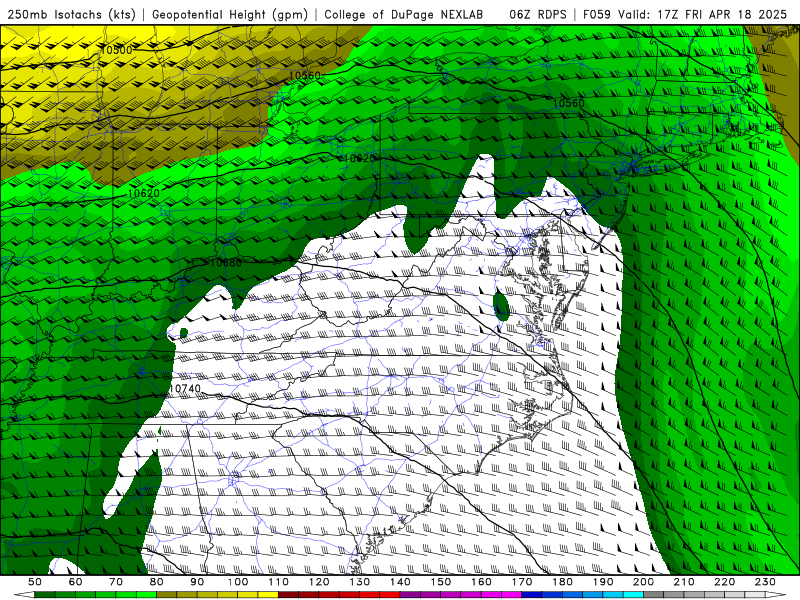
Task: Click 'College of DuPage NEXLAB' in the header
Action: (x=404, y=14)
